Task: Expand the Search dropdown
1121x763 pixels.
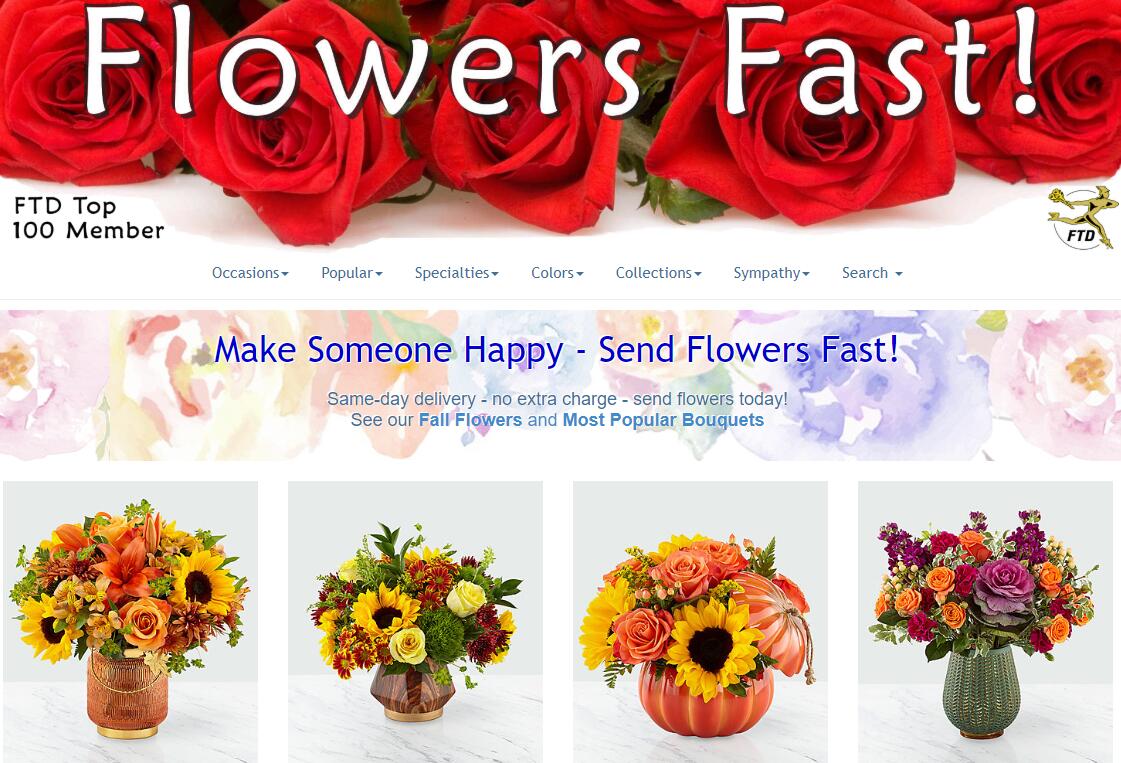Action: pos(872,273)
